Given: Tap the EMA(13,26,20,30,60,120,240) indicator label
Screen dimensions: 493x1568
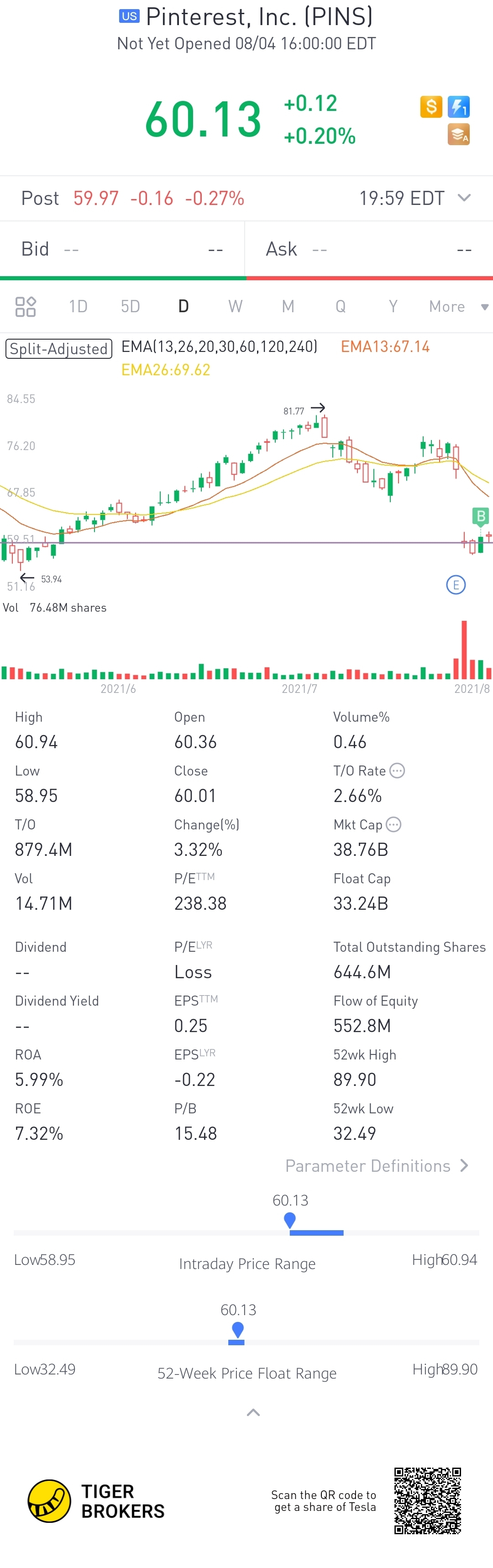Looking at the screenshot, I should [220, 347].
